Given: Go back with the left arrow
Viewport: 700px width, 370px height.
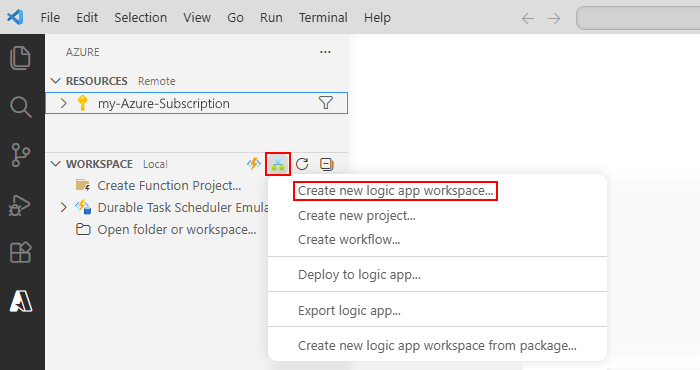Looking at the screenshot, I should pyautogui.click(x=528, y=18).
